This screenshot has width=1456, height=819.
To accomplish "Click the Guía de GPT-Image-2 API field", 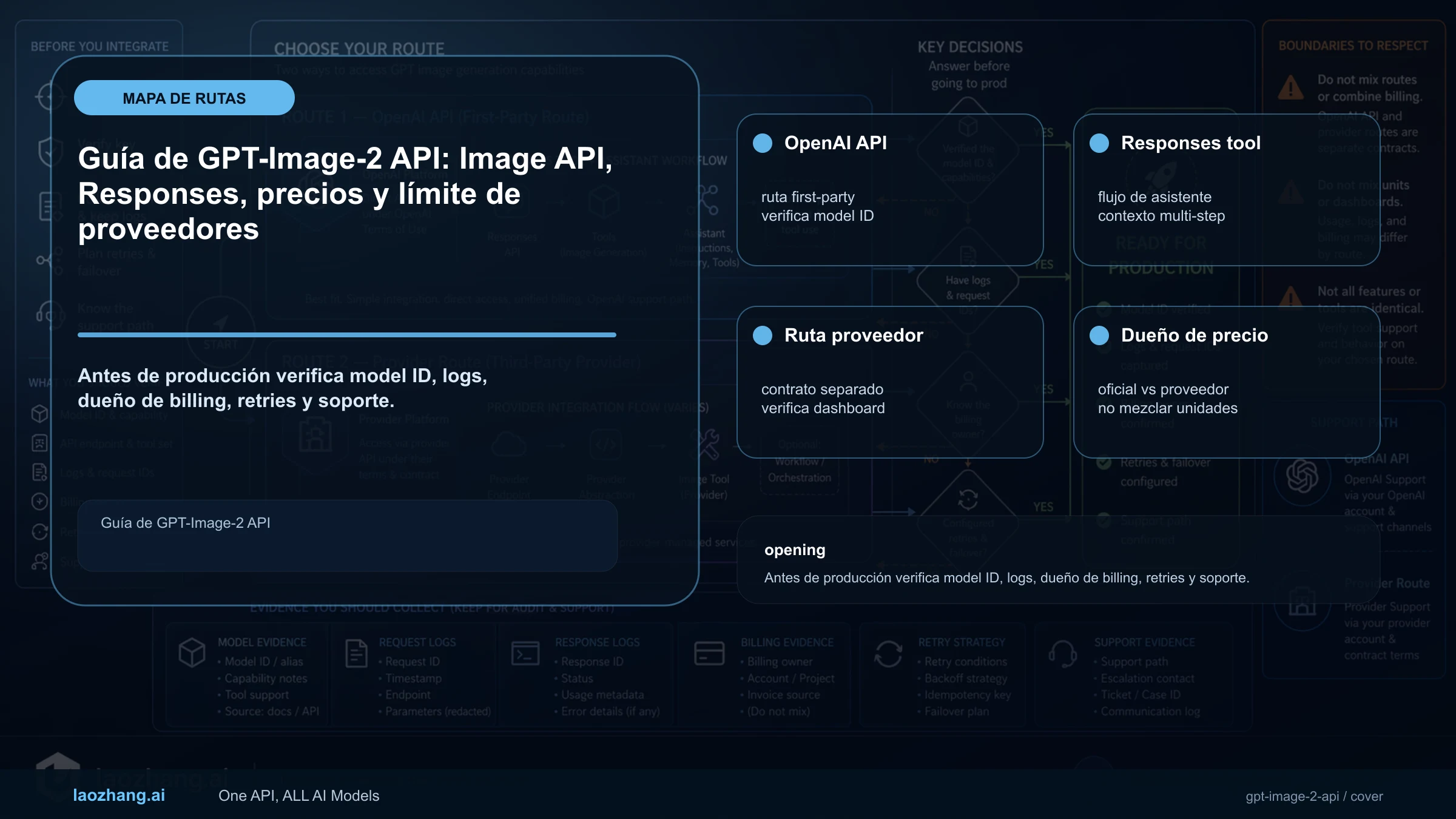I will (347, 536).
